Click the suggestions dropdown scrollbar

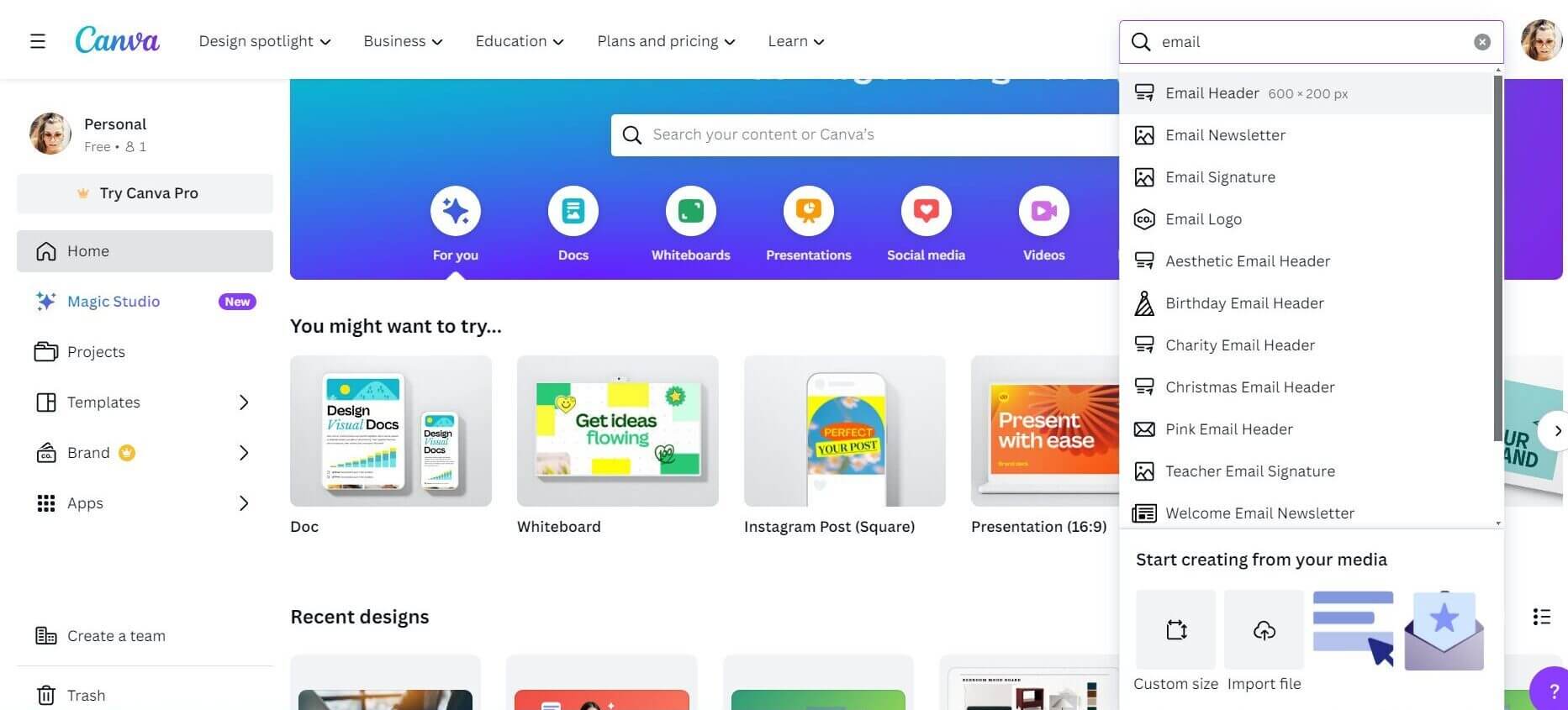point(1498,257)
